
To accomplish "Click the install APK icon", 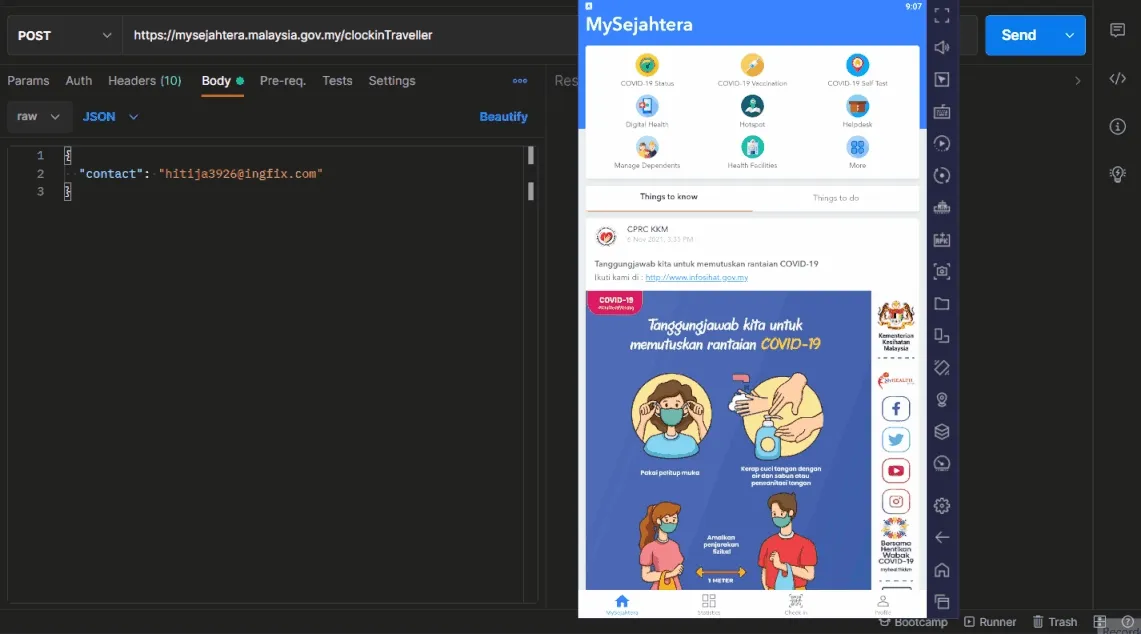I will coord(942,239).
